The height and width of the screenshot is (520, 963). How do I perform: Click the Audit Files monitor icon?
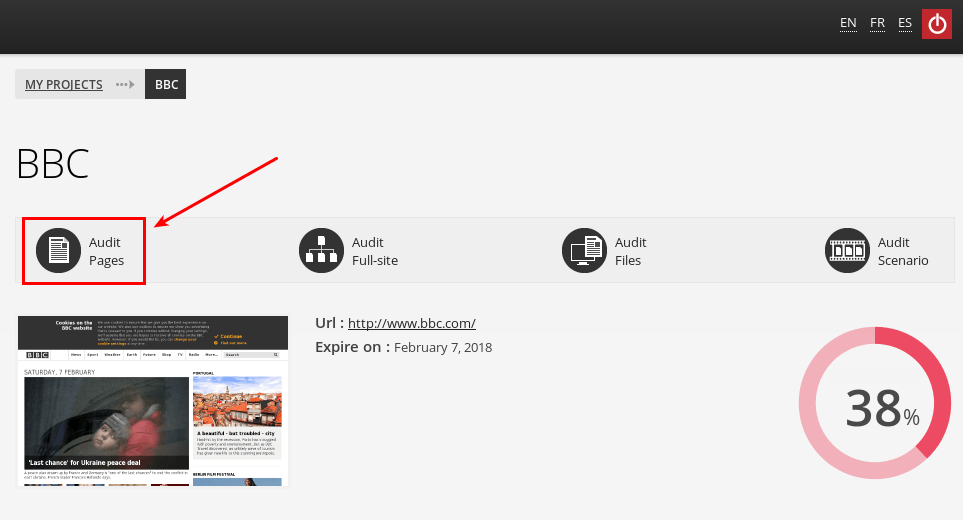584,250
